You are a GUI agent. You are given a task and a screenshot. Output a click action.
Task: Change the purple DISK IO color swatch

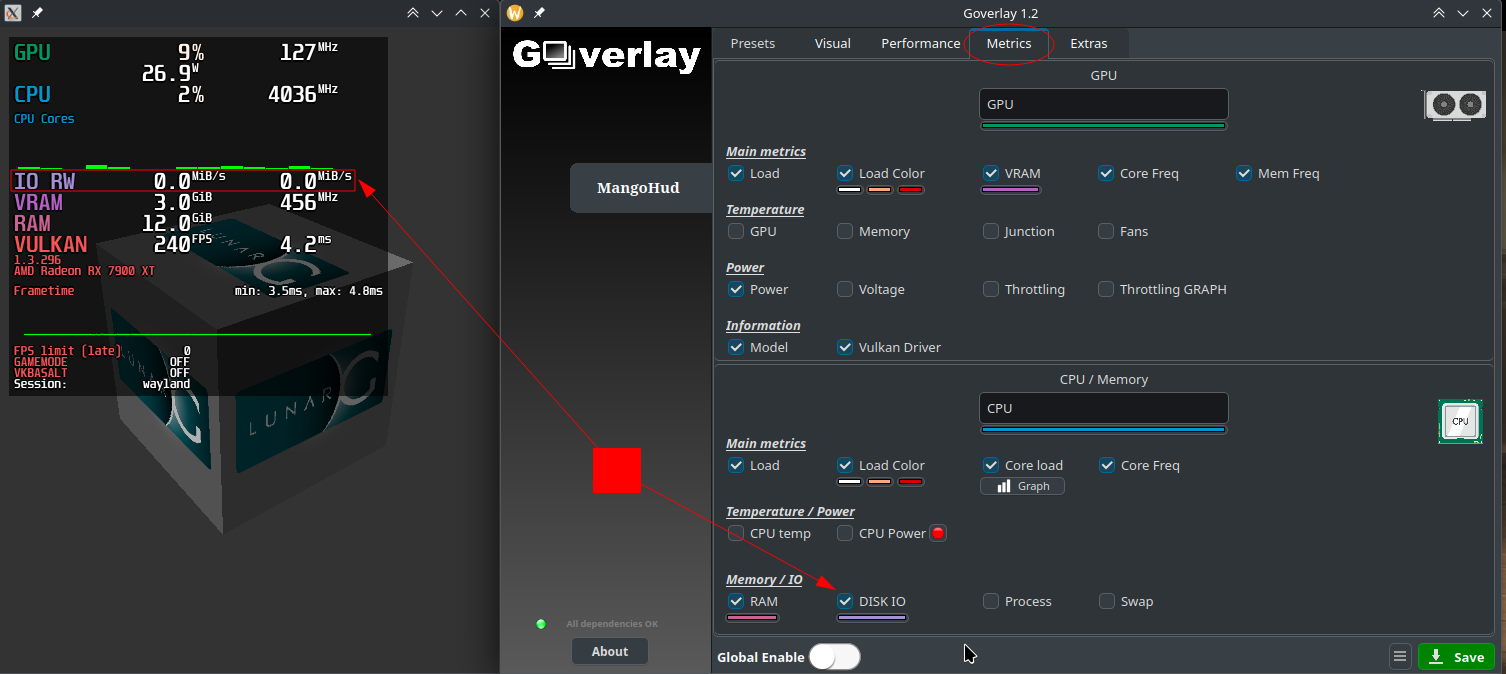click(872, 618)
